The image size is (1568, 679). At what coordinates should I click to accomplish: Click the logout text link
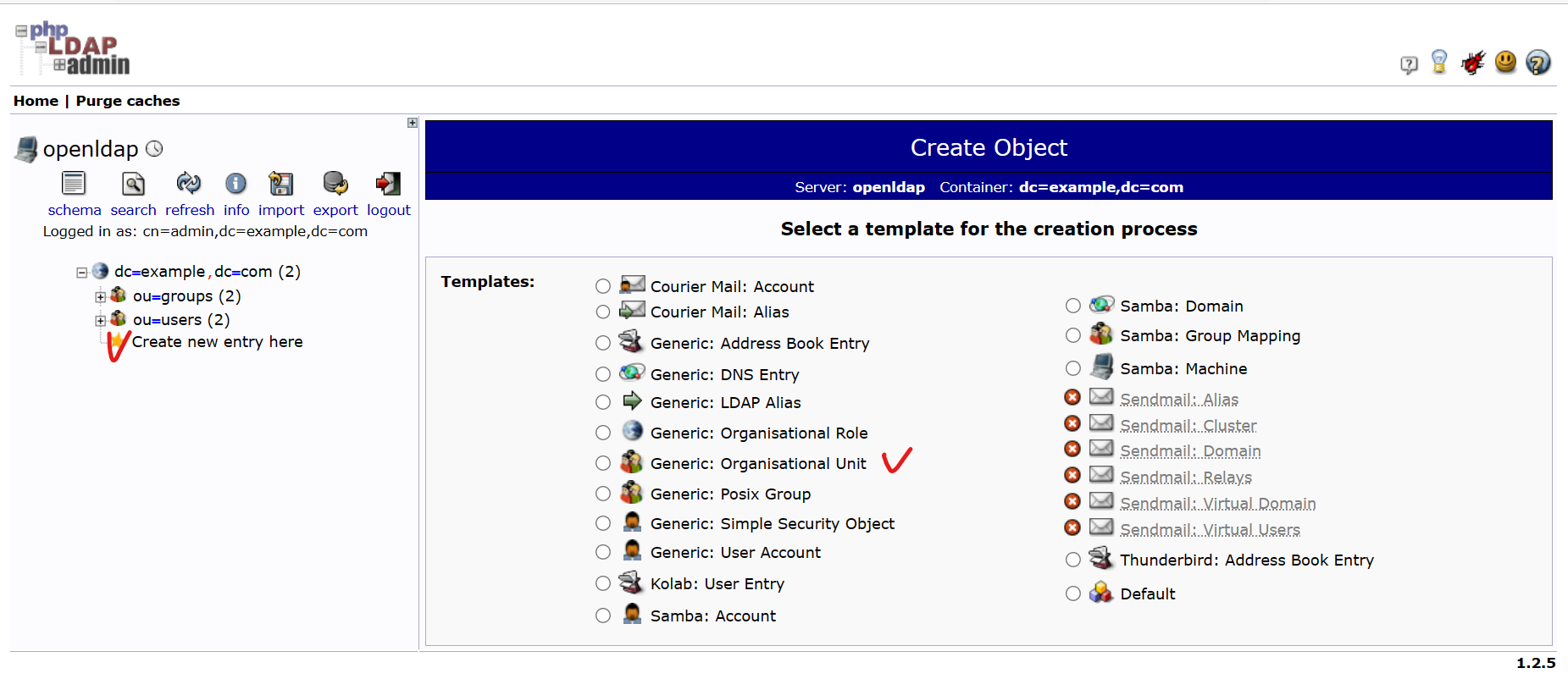[389, 210]
